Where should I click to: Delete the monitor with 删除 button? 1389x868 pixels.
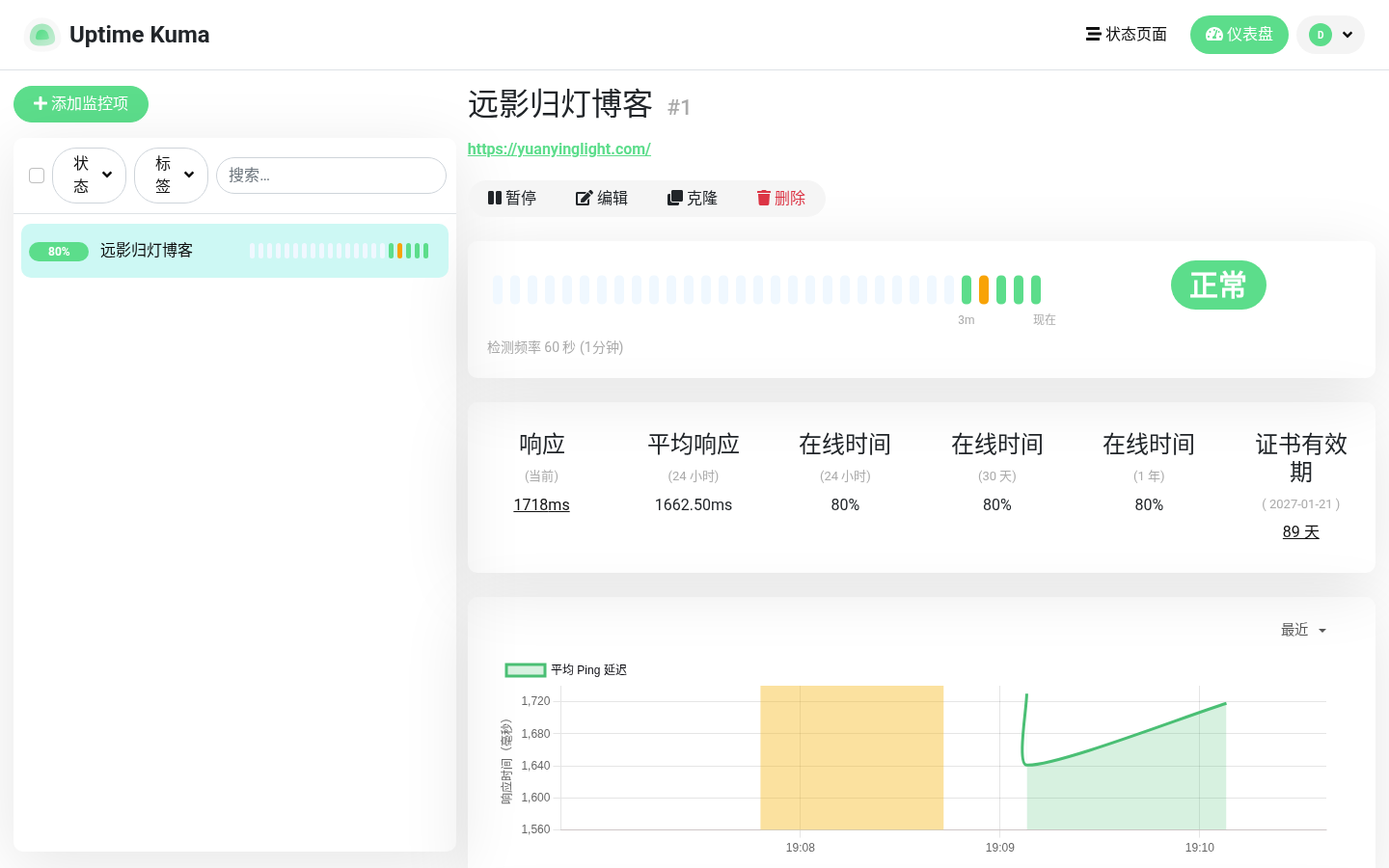781,198
